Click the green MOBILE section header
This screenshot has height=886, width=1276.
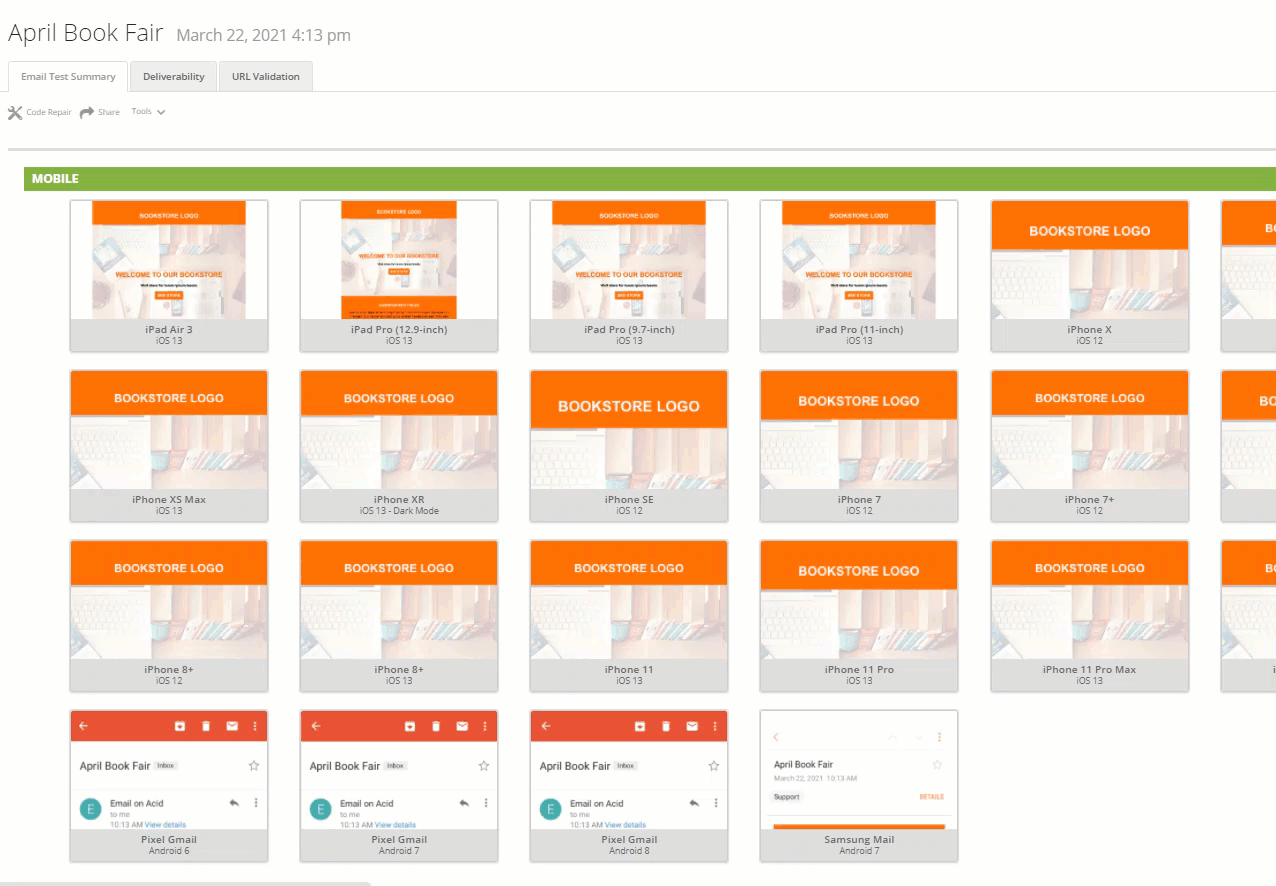pos(650,179)
